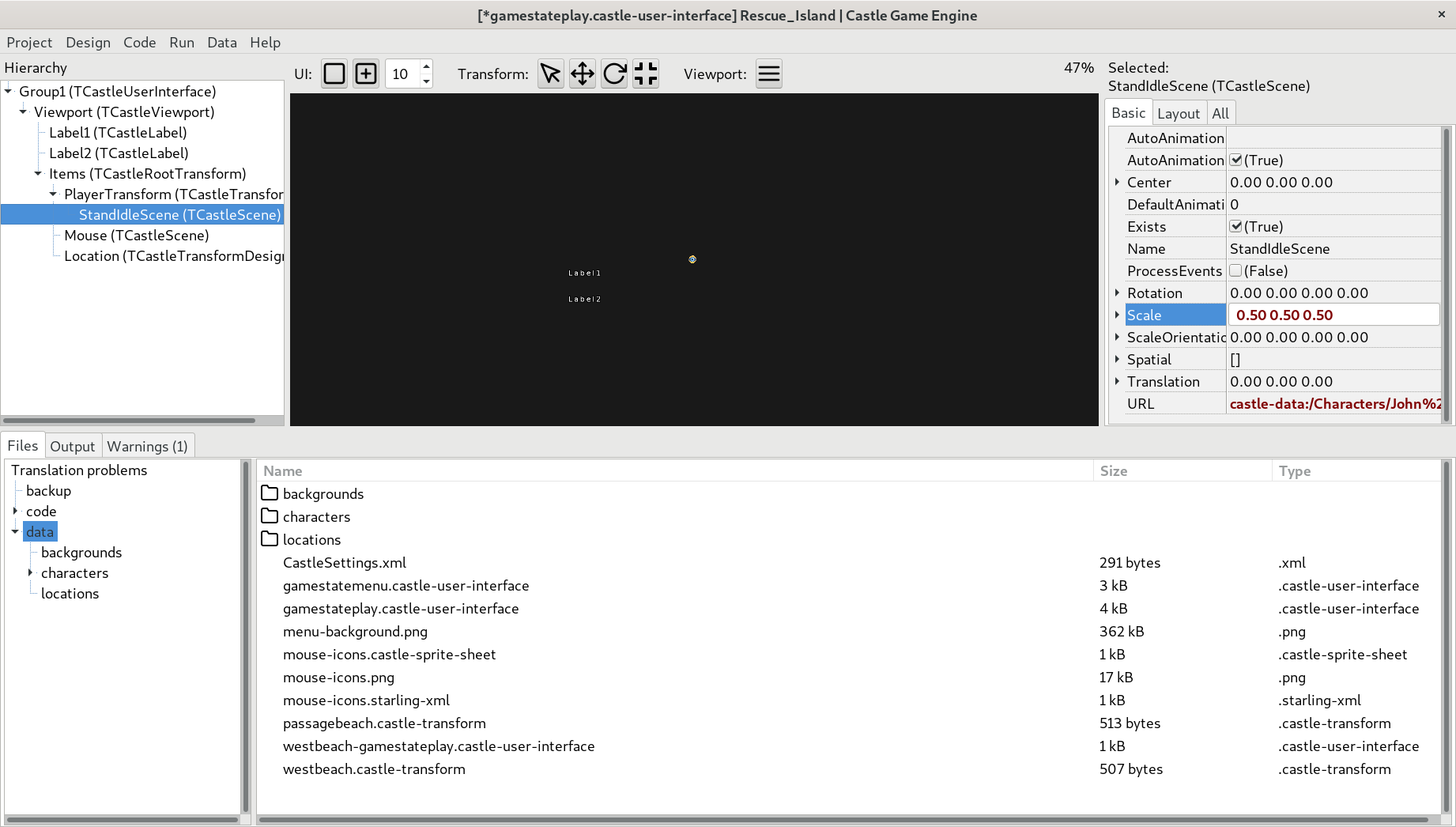
Task: Select the Translate move tool
Action: click(583, 74)
